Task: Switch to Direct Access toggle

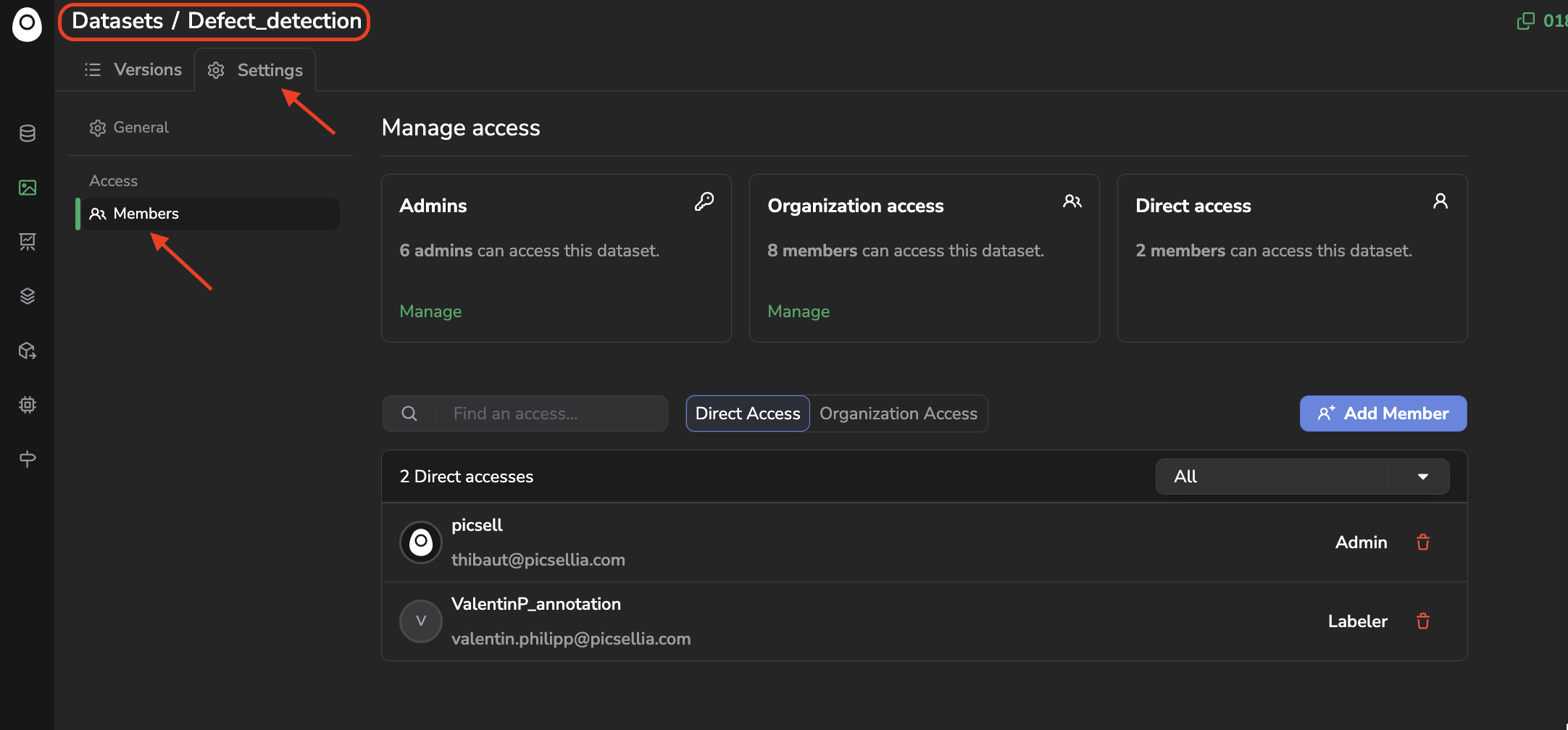Action: [x=747, y=414]
